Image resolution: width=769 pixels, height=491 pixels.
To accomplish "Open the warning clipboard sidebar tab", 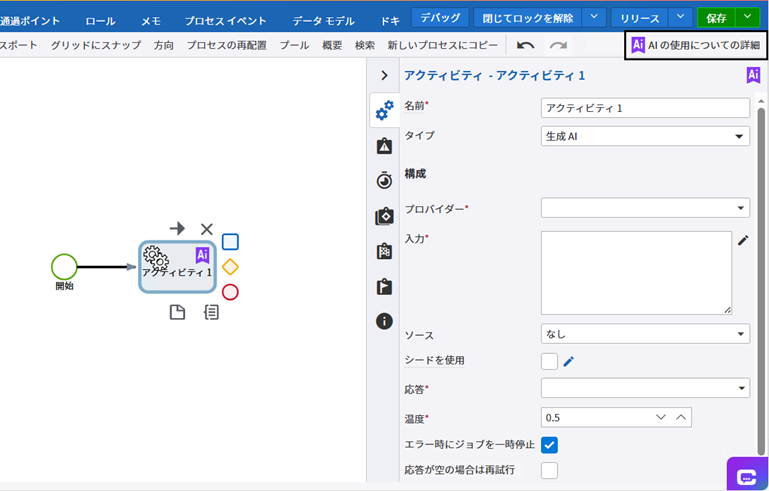I will [x=384, y=146].
